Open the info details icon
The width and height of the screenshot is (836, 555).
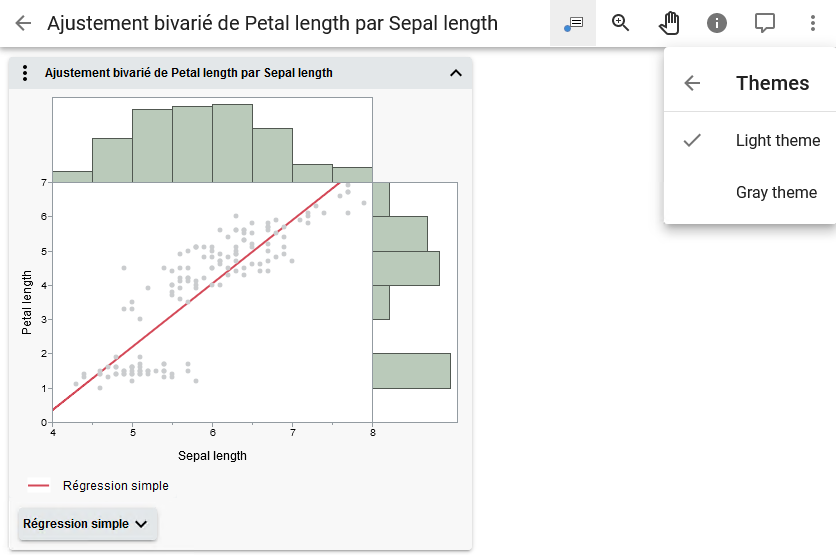point(717,23)
